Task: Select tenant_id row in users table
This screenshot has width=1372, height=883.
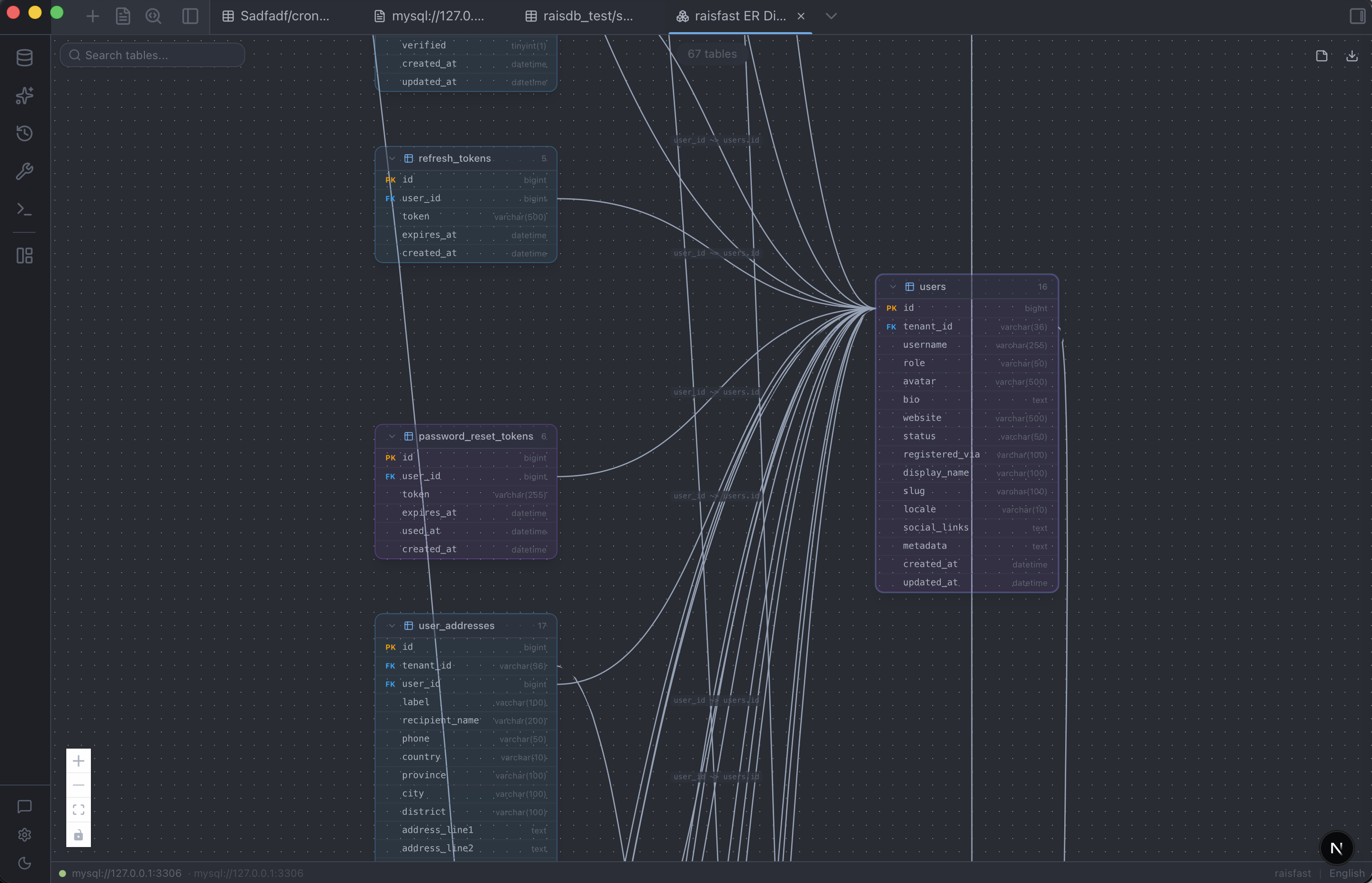Action: [x=966, y=327]
